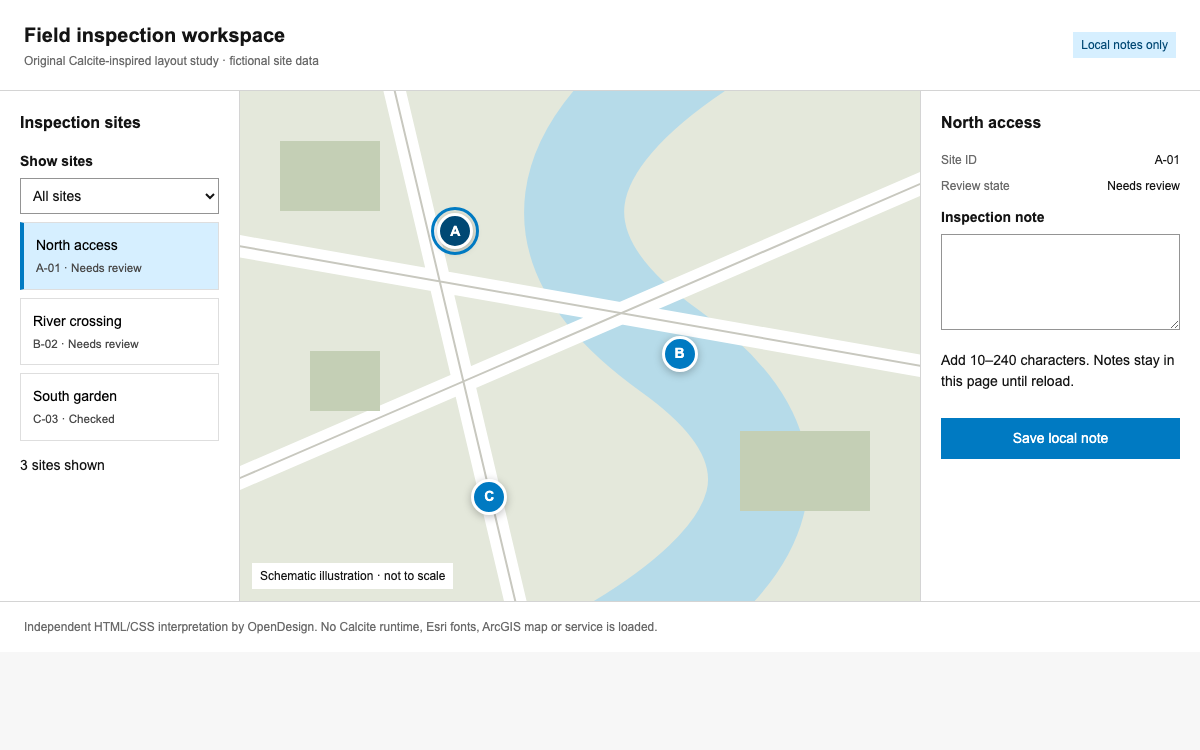Click the Inspection note field label
Image resolution: width=1200 pixels, height=750 pixels.
coord(992,217)
